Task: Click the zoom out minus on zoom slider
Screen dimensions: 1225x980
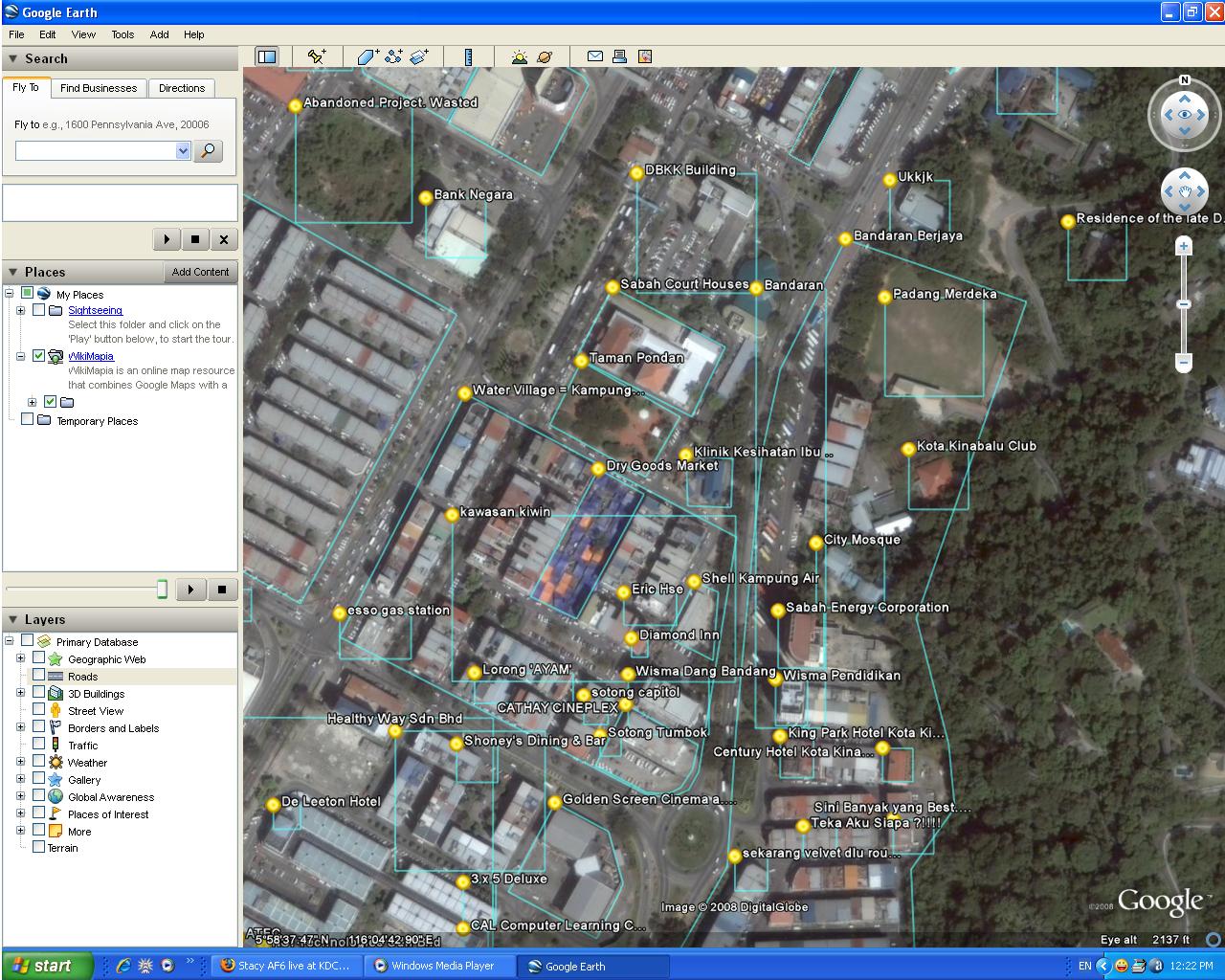Action: tap(1184, 363)
